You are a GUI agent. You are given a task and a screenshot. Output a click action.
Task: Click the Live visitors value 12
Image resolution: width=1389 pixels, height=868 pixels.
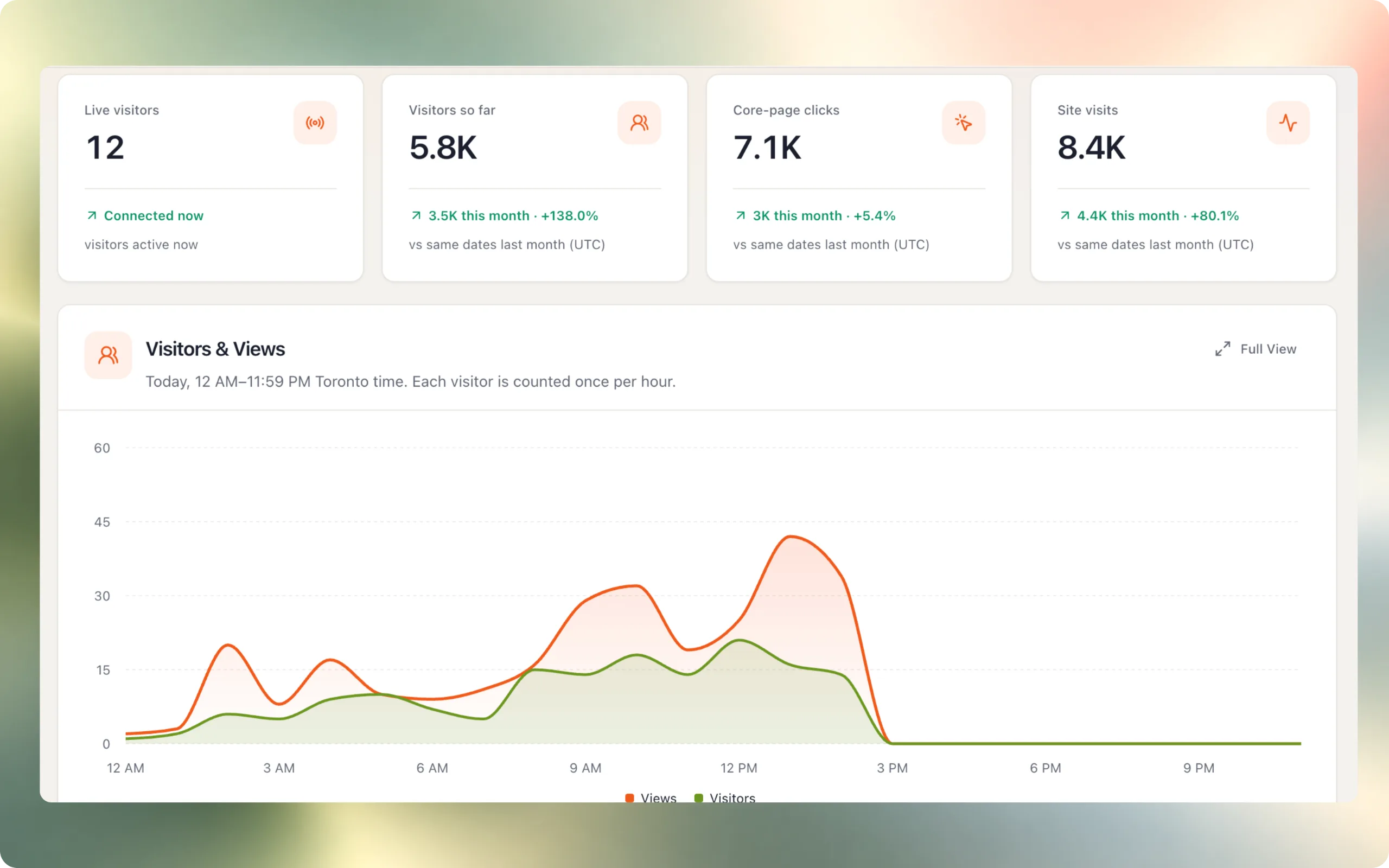[x=106, y=148]
